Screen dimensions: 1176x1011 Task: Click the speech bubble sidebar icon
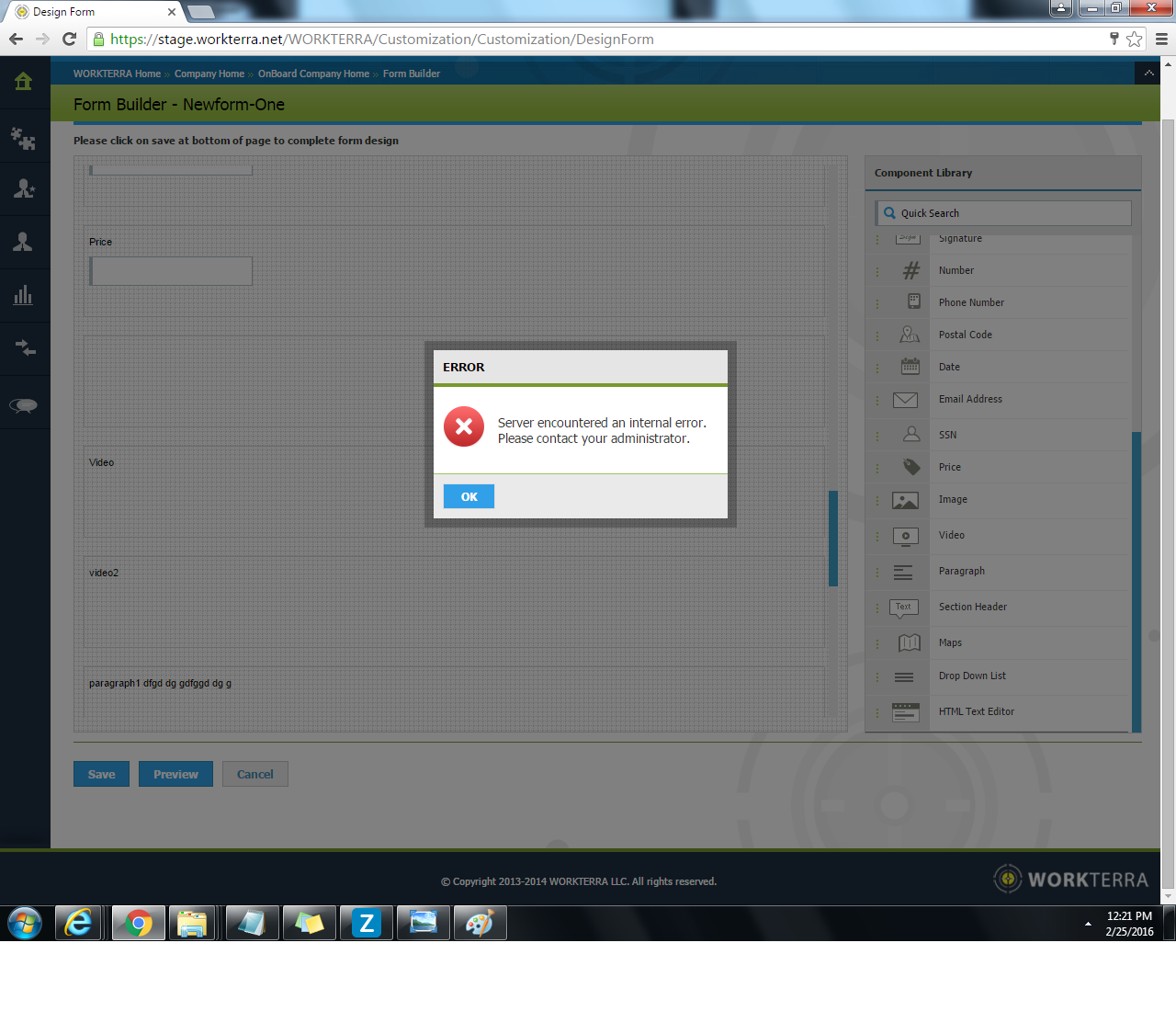pyautogui.click(x=24, y=405)
